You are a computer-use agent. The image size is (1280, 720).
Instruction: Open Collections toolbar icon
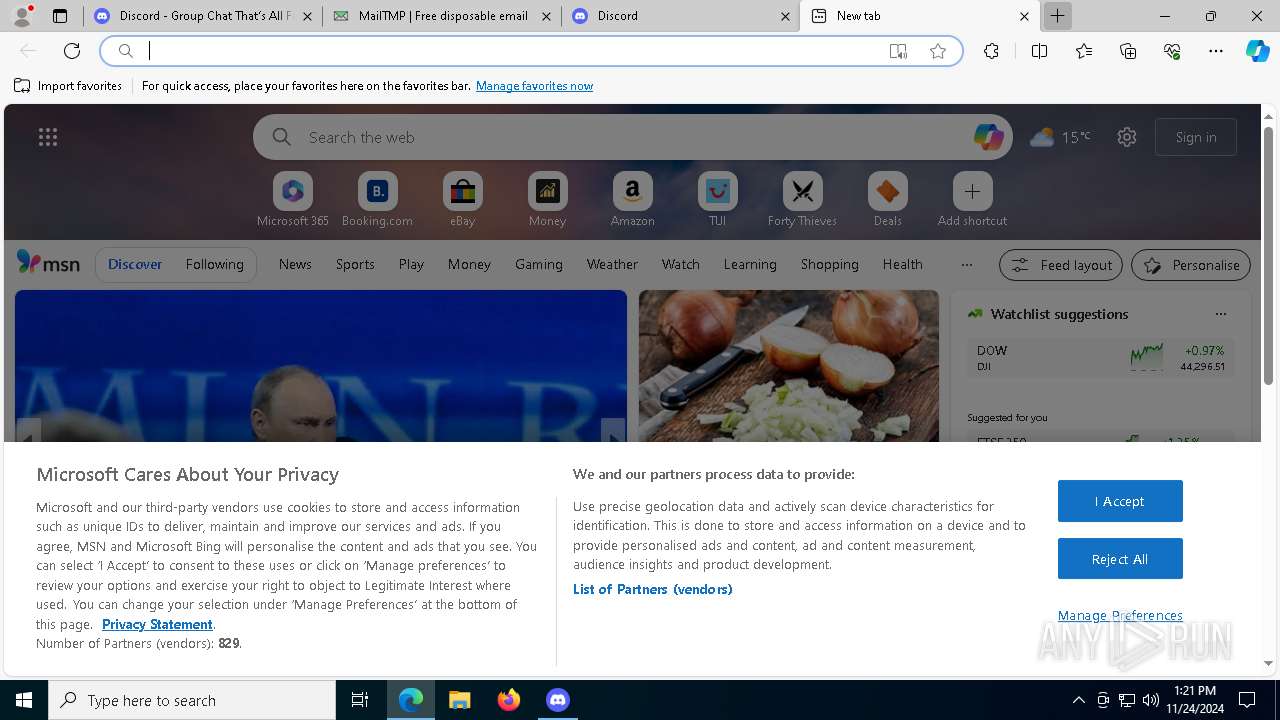click(x=1128, y=51)
